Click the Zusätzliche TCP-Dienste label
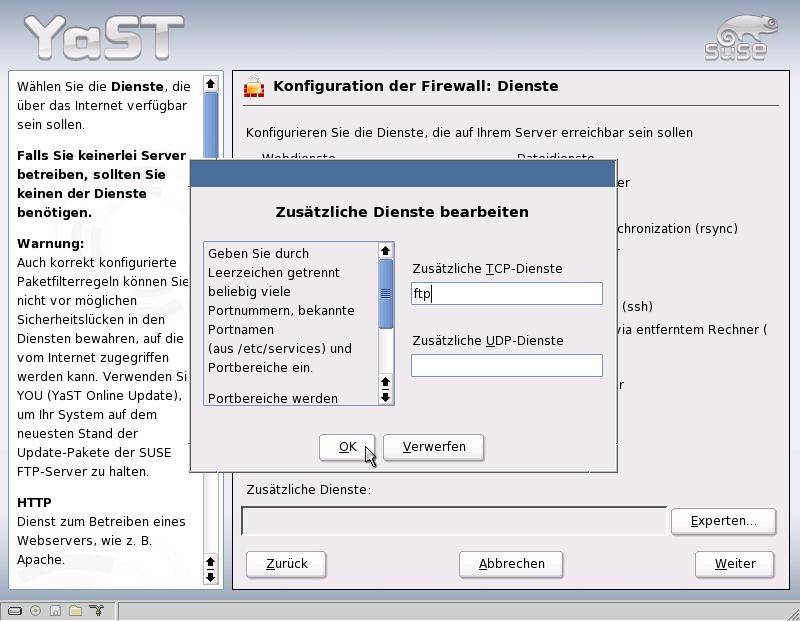The height and width of the screenshot is (621, 800). pos(487,268)
